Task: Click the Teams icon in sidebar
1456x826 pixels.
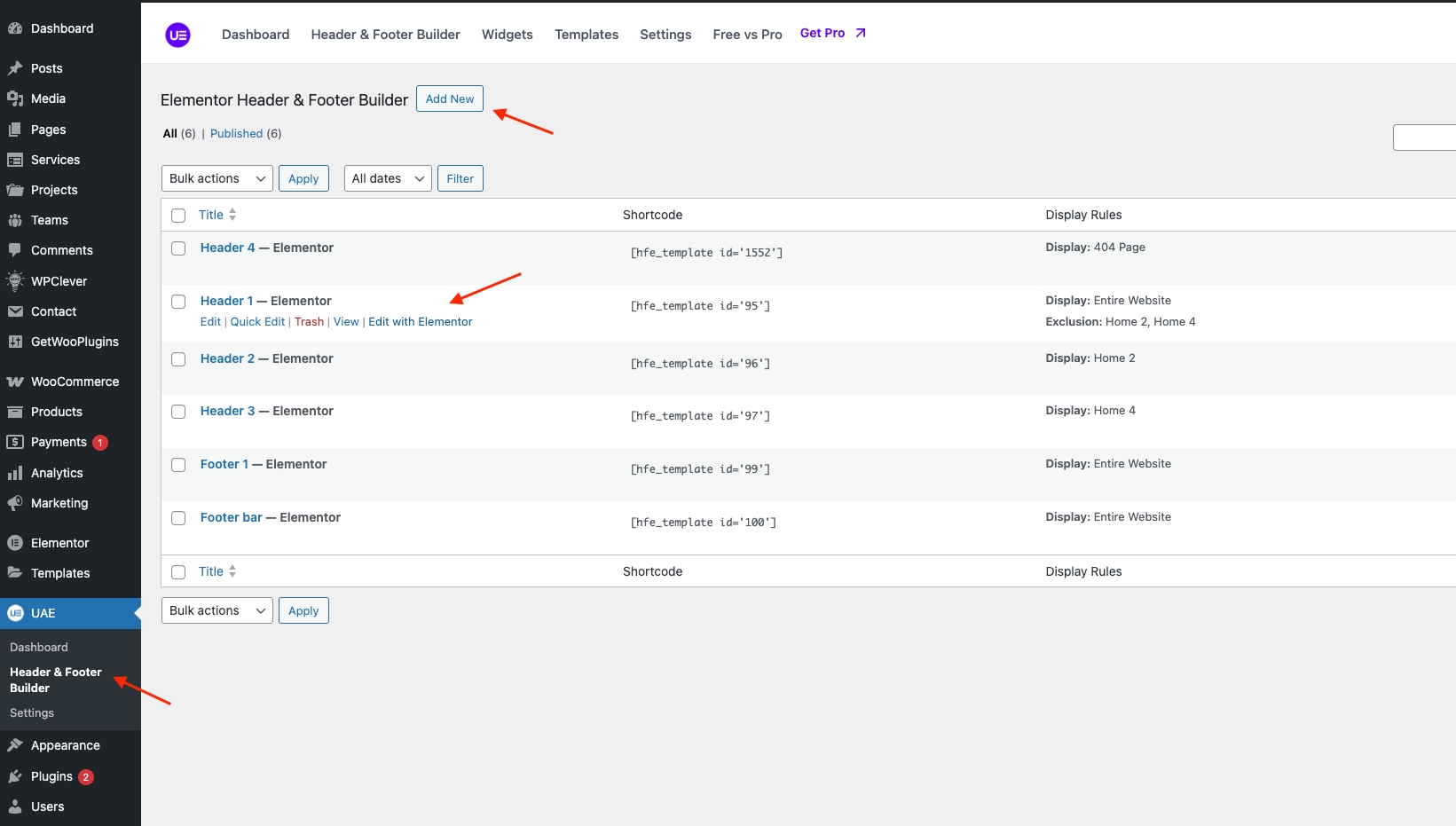Action: (15, 220)
